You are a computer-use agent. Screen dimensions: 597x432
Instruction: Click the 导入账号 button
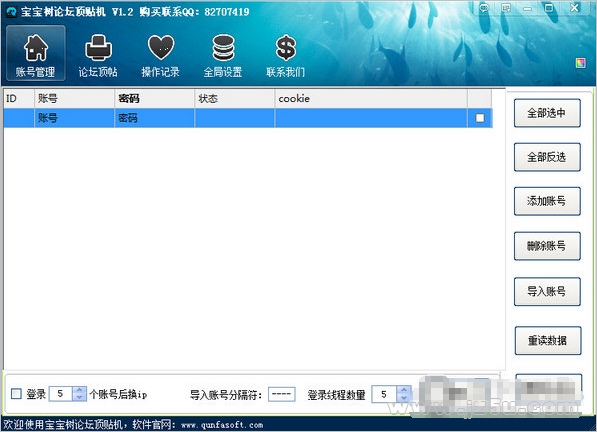pos(547,292)
